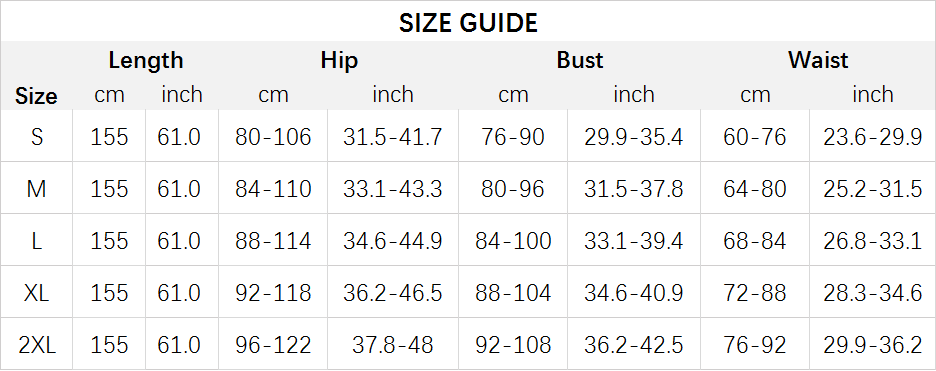936x371 pixels.
Task: Click hip cell 80-106
Action: pyautogui.click(x=273, y=137)
